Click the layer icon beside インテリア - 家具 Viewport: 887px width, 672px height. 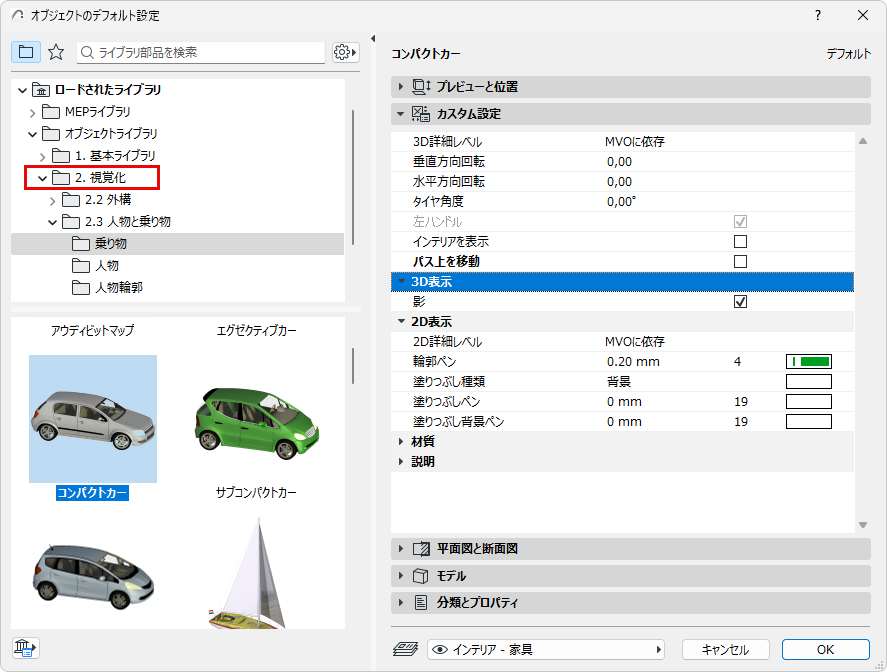[x=405, y=649]
